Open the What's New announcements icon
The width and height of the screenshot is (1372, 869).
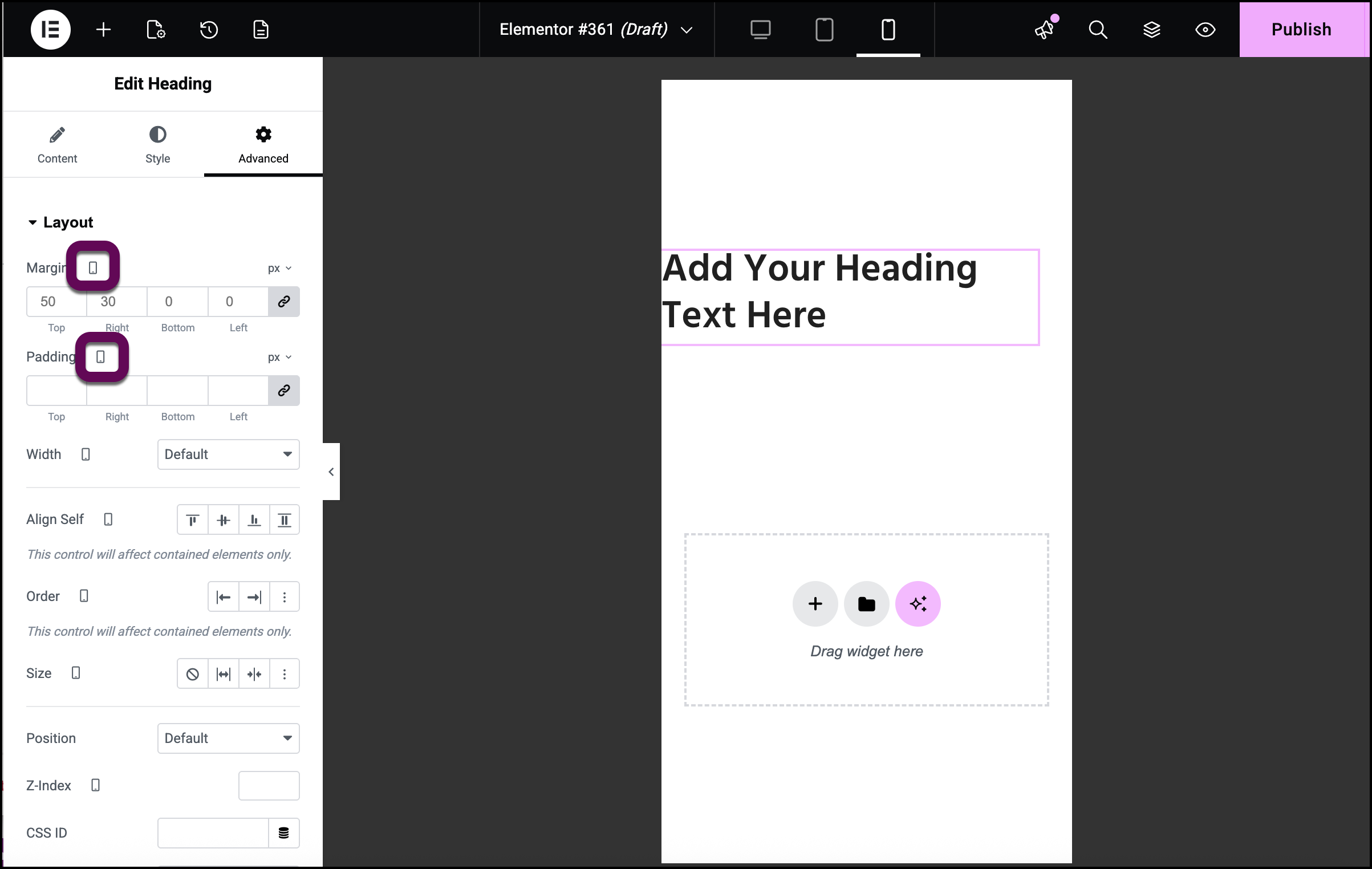tap(1044, 30)
